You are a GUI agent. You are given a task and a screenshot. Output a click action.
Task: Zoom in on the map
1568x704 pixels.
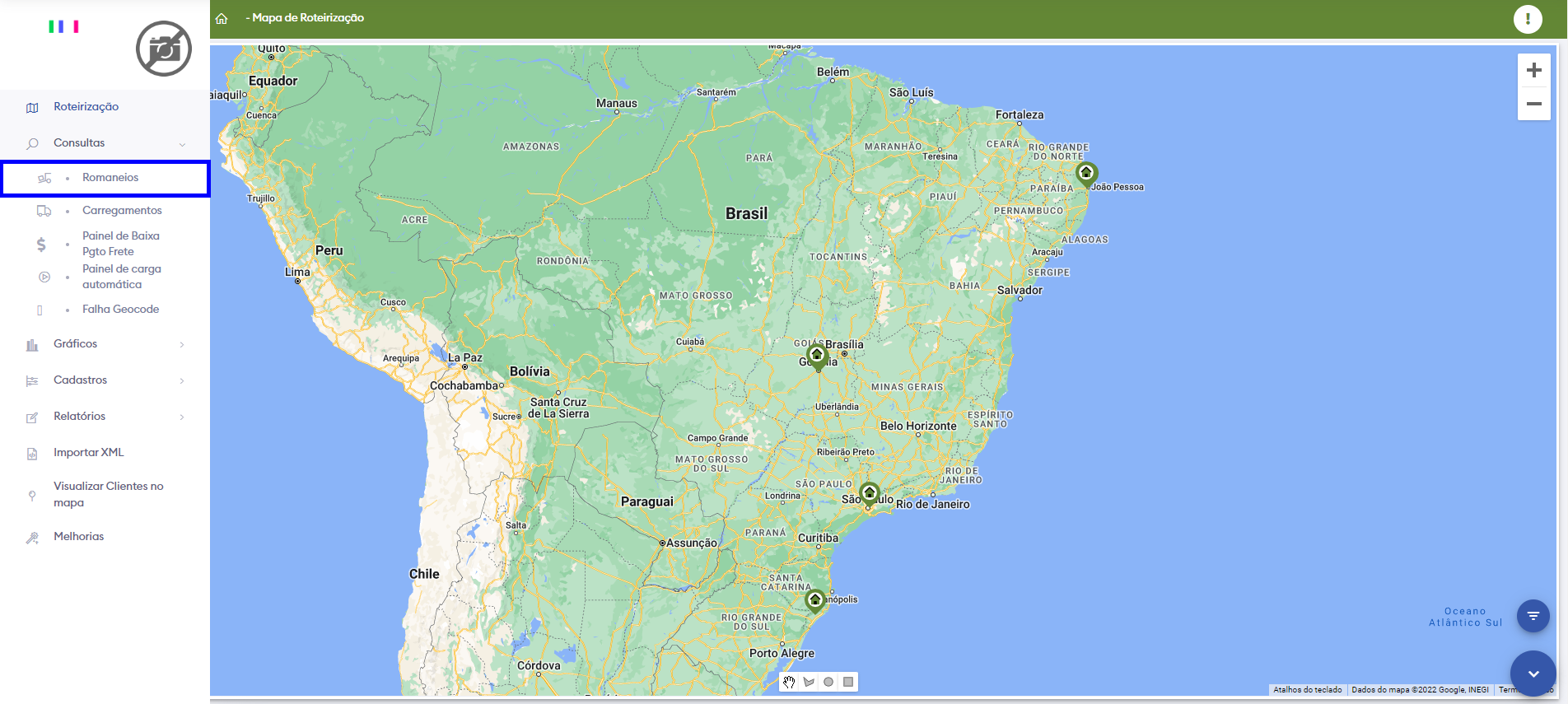click(x=1533, y=71)
